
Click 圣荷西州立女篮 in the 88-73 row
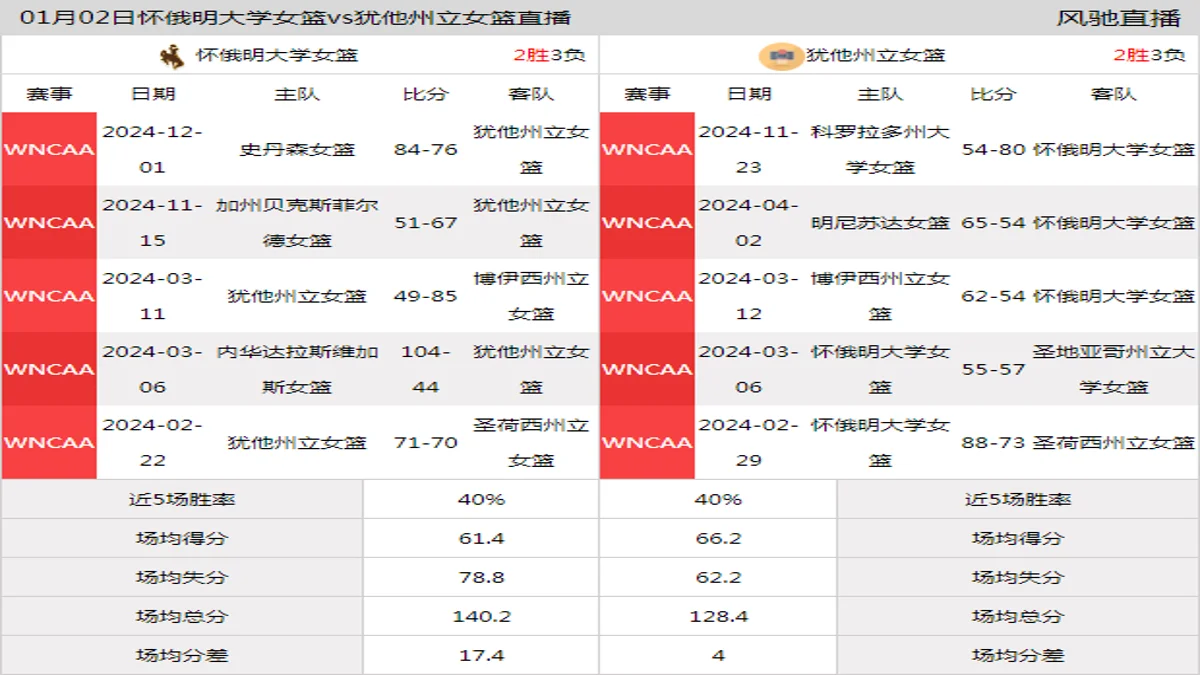[1114, 442]
